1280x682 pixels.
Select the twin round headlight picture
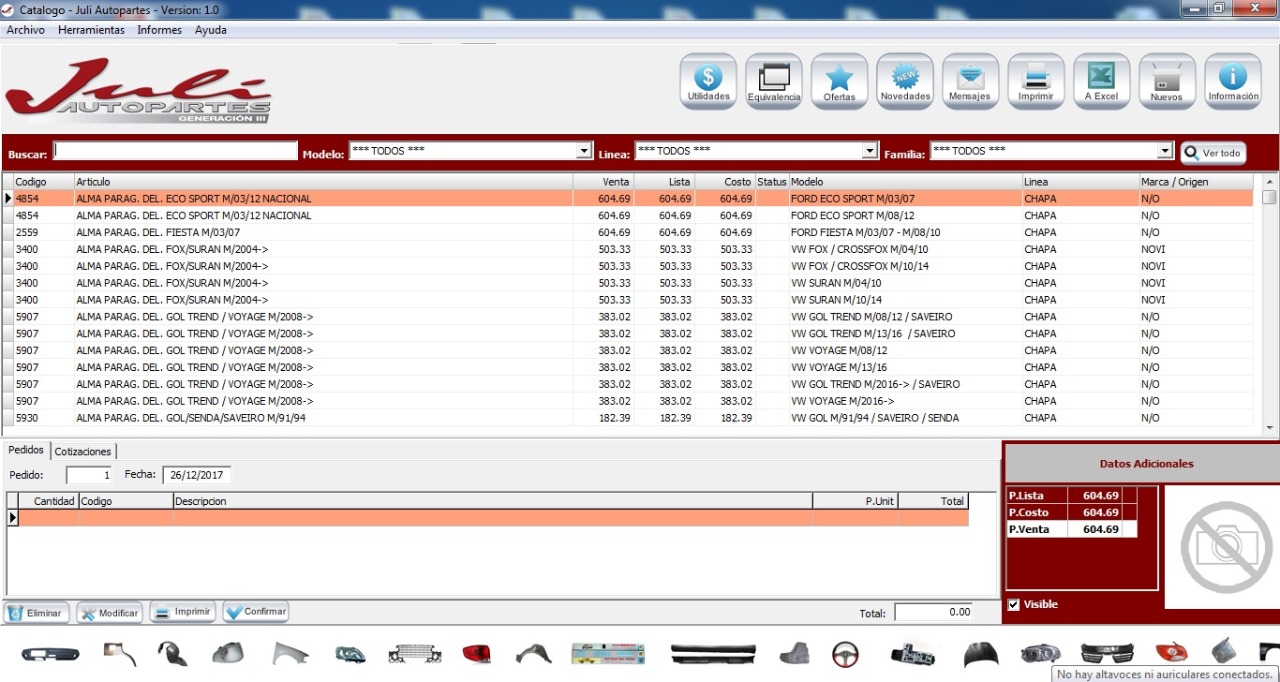1040,654
